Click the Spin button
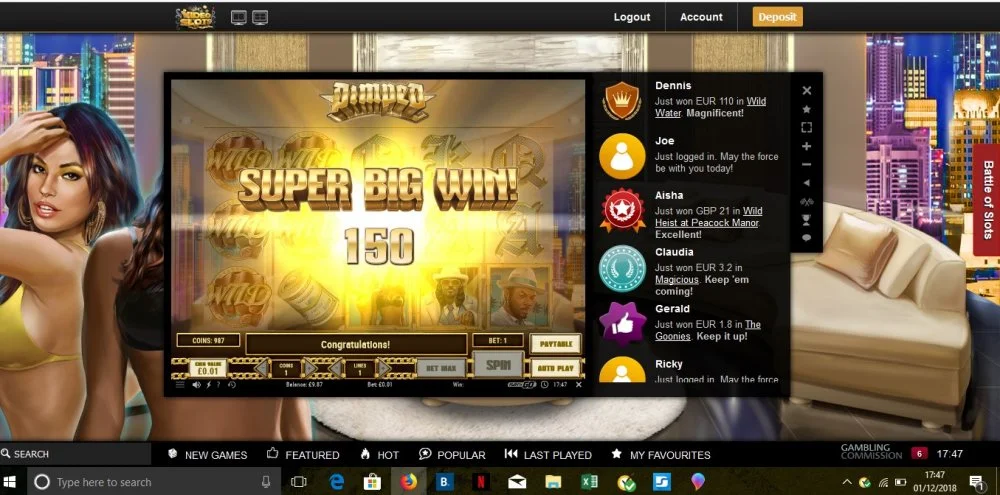The image size is (1000, 495). click(x=498, y=365)
